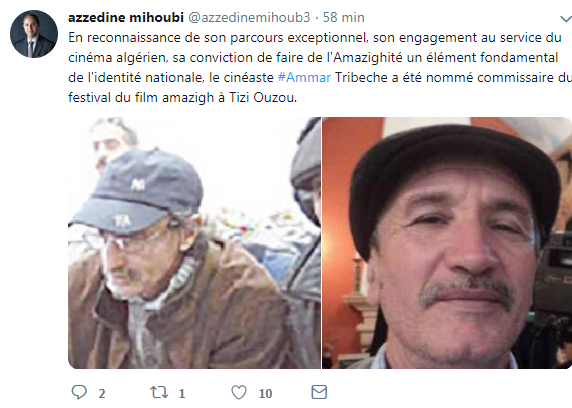Like the tweet with the heart icon
Viewport: 572px width, 408px height.
[x=239, y=392]
